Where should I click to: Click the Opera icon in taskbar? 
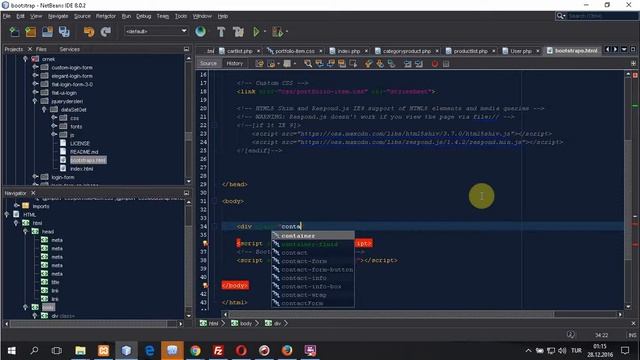[x=241, y=351]
